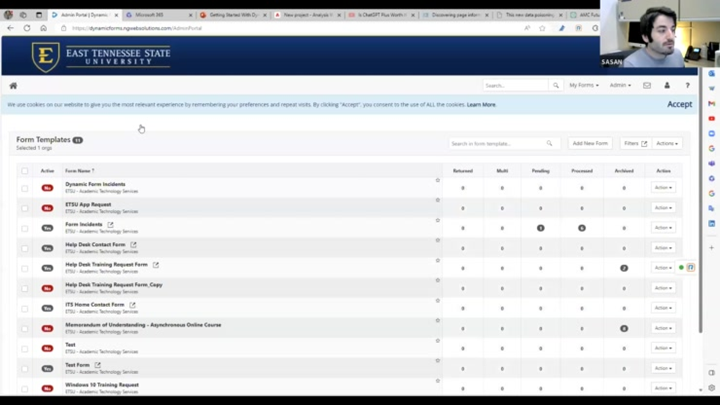The width and height of the screenshot is (720, 405).
Task: Expand the Actions dropdown above the table
Action: (667, 143)
